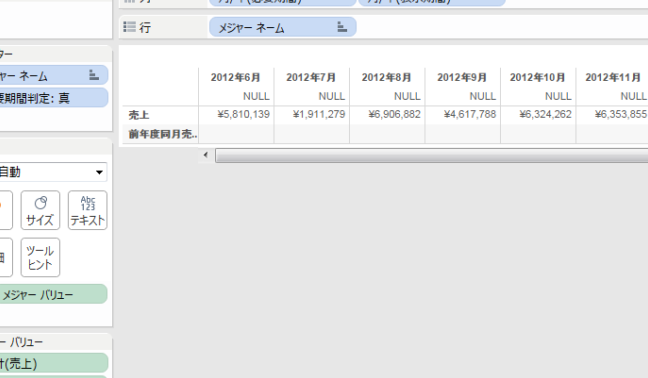Select the メジャー ネーム filter pill
648x378 pixels.
(54, 75)
